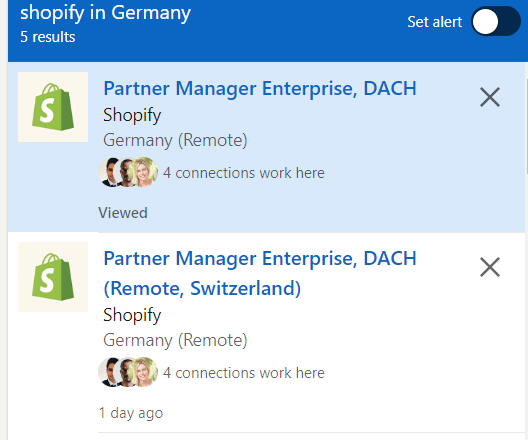The image size is (528, 440).
Task: Dismiss the Remote, Switzerland job listing
Action: tap(490, 267)
